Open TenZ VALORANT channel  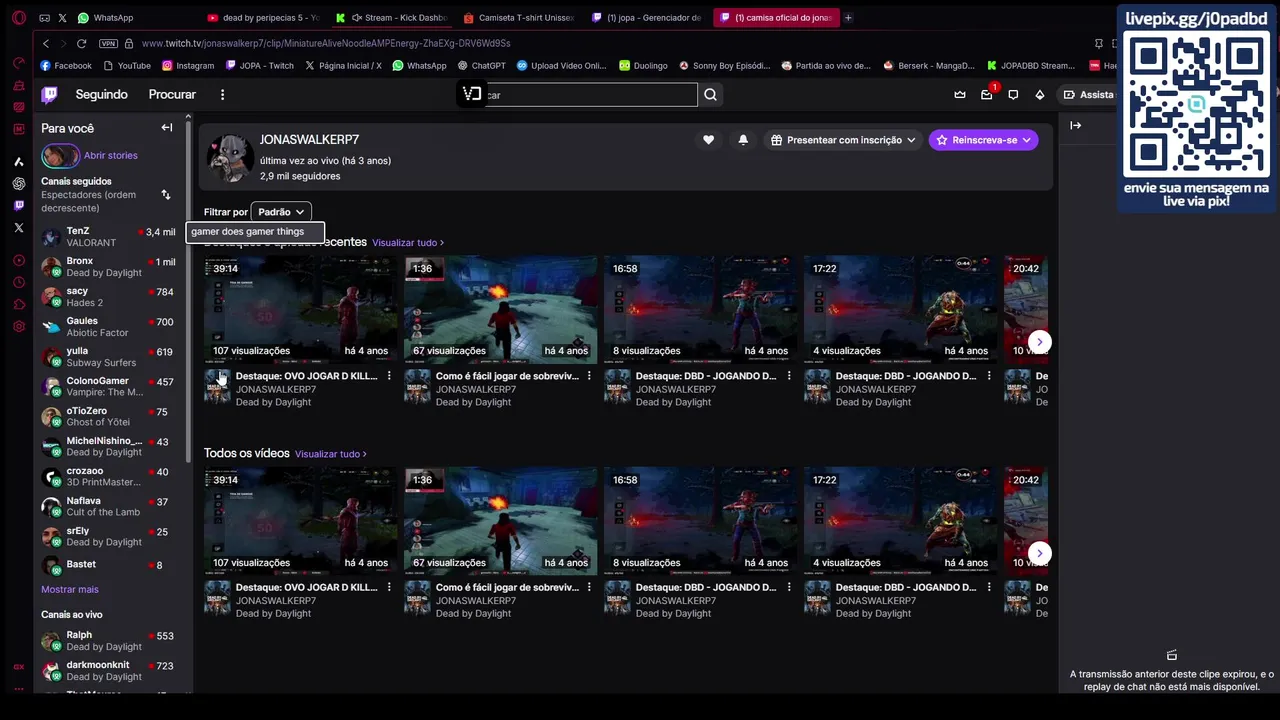pyautogui.click(x=108, y=236)
